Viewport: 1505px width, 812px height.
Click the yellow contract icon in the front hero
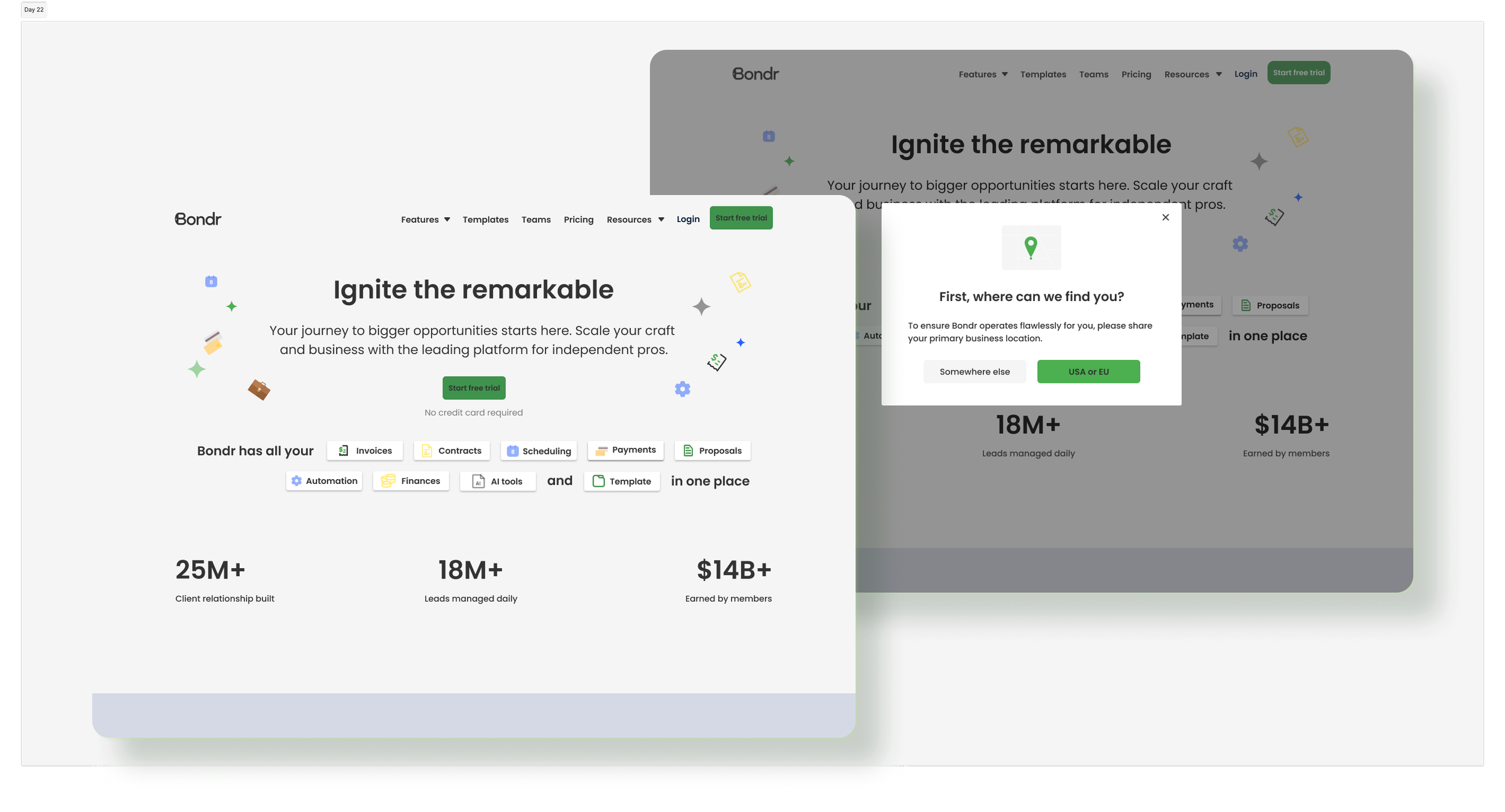pos(740,282)
